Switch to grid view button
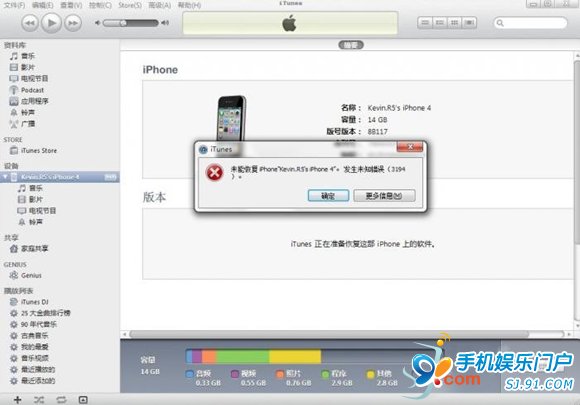 [454, 23]
